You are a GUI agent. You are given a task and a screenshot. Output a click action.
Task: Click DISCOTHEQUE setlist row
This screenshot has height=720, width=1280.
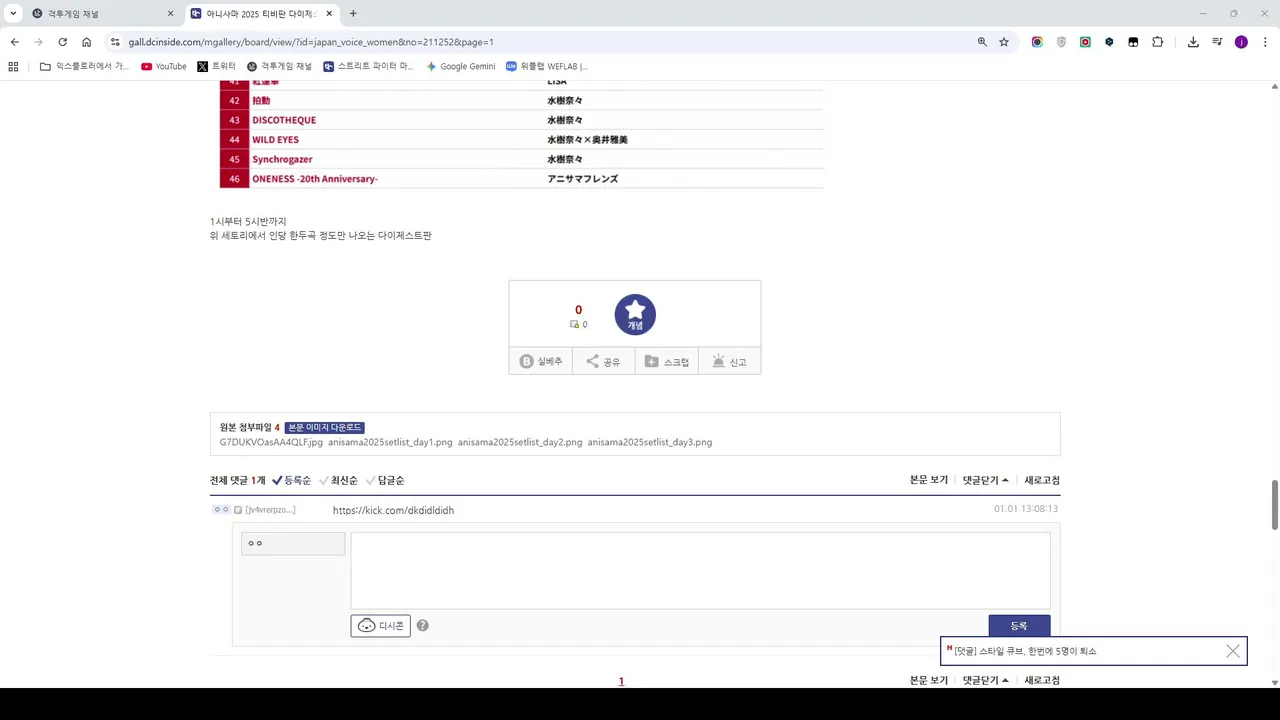click(521, 120)
